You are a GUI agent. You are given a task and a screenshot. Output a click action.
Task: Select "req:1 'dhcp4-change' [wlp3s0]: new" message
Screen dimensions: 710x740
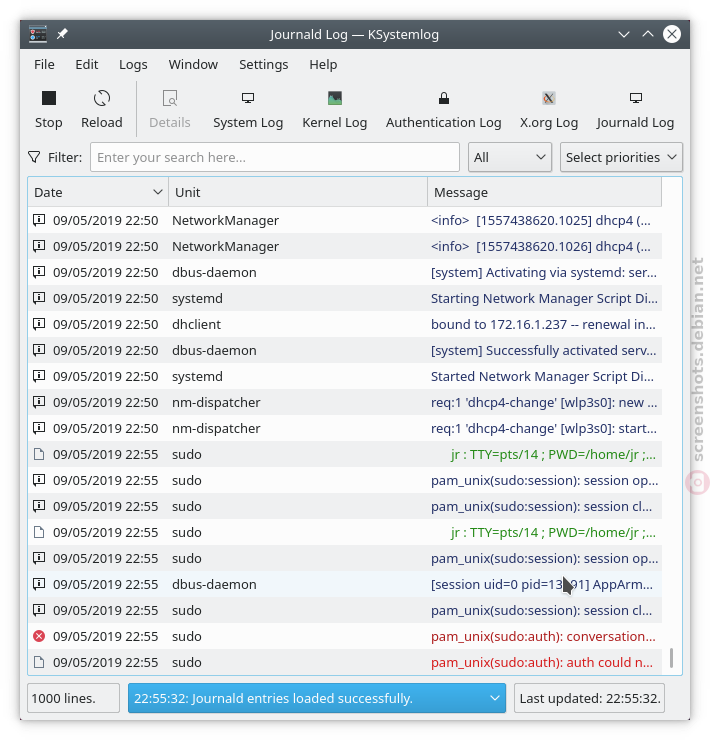pyautogui.click(x=544, y=402)
